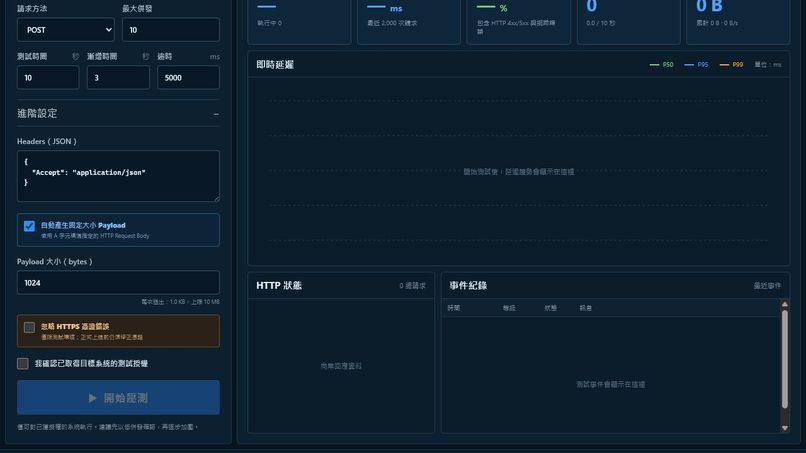
Task: Click the % error rate card value
Action: click(492, 8)
